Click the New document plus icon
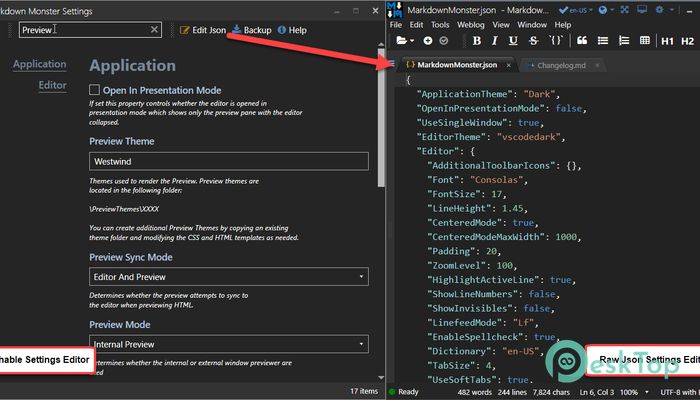 428,41
